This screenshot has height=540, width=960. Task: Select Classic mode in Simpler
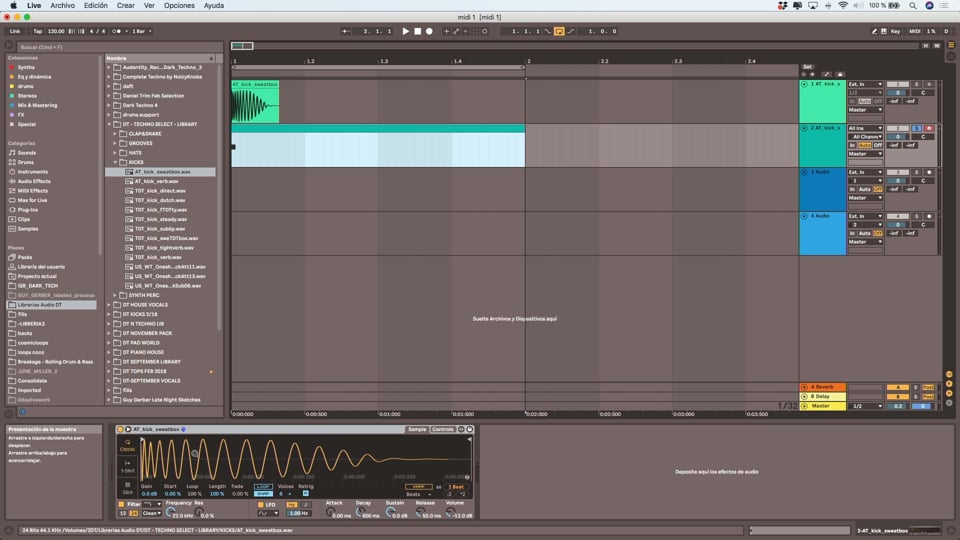point(127,445)
